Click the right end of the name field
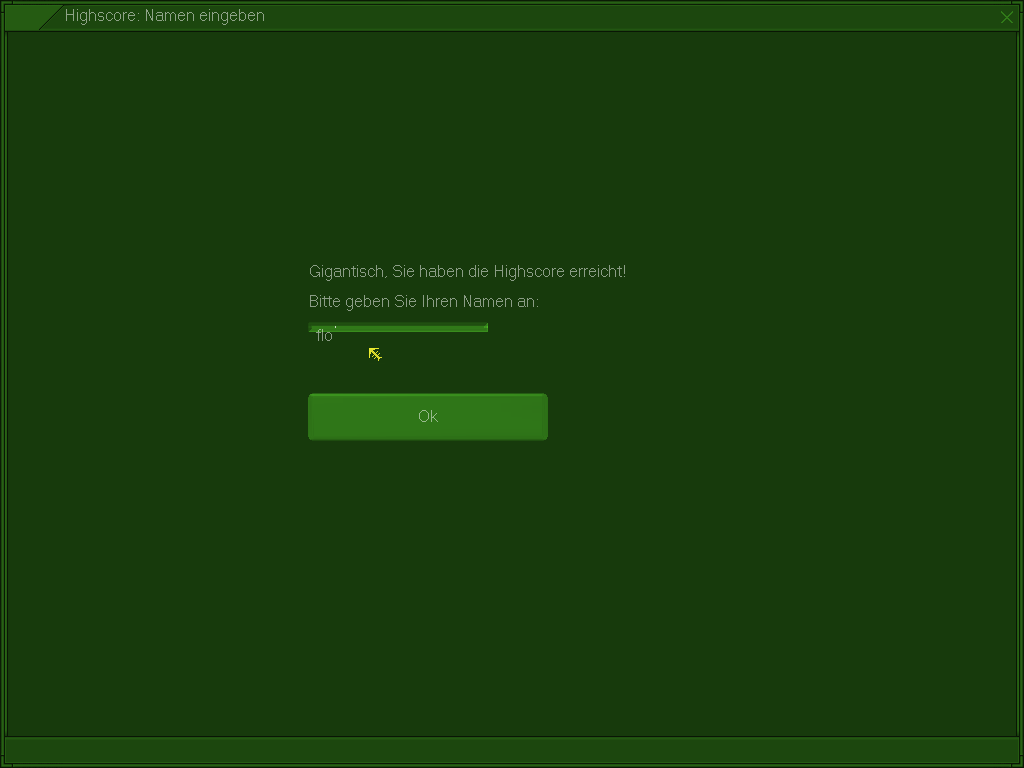Image resolution: width=1024 pixels, height=768 pixels. click(480, 336)
